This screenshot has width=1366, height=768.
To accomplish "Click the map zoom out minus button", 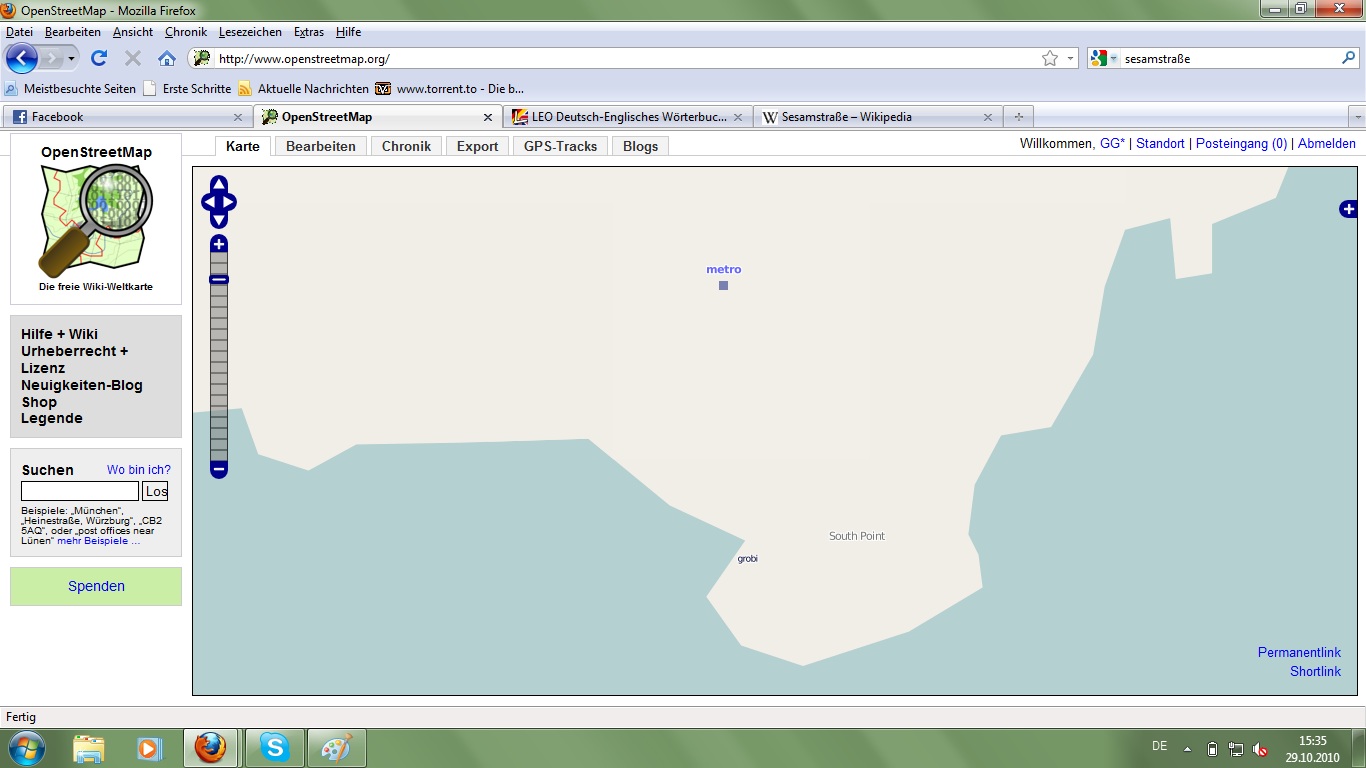I will [219, 469].
